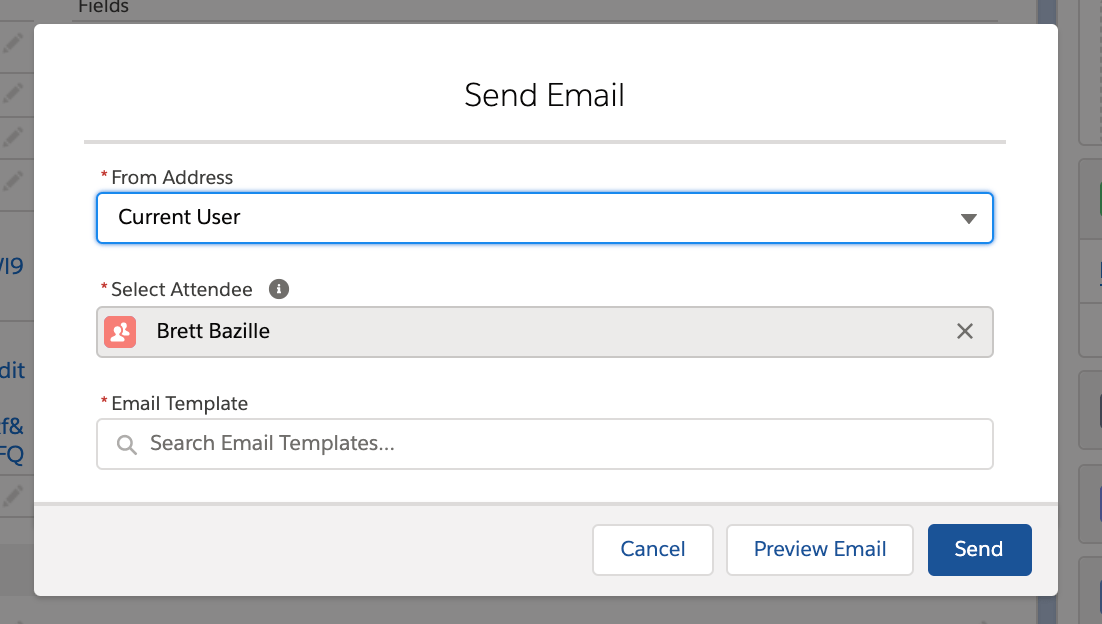
Task: Click the From Address field label
Action: [x=172, y=177]
